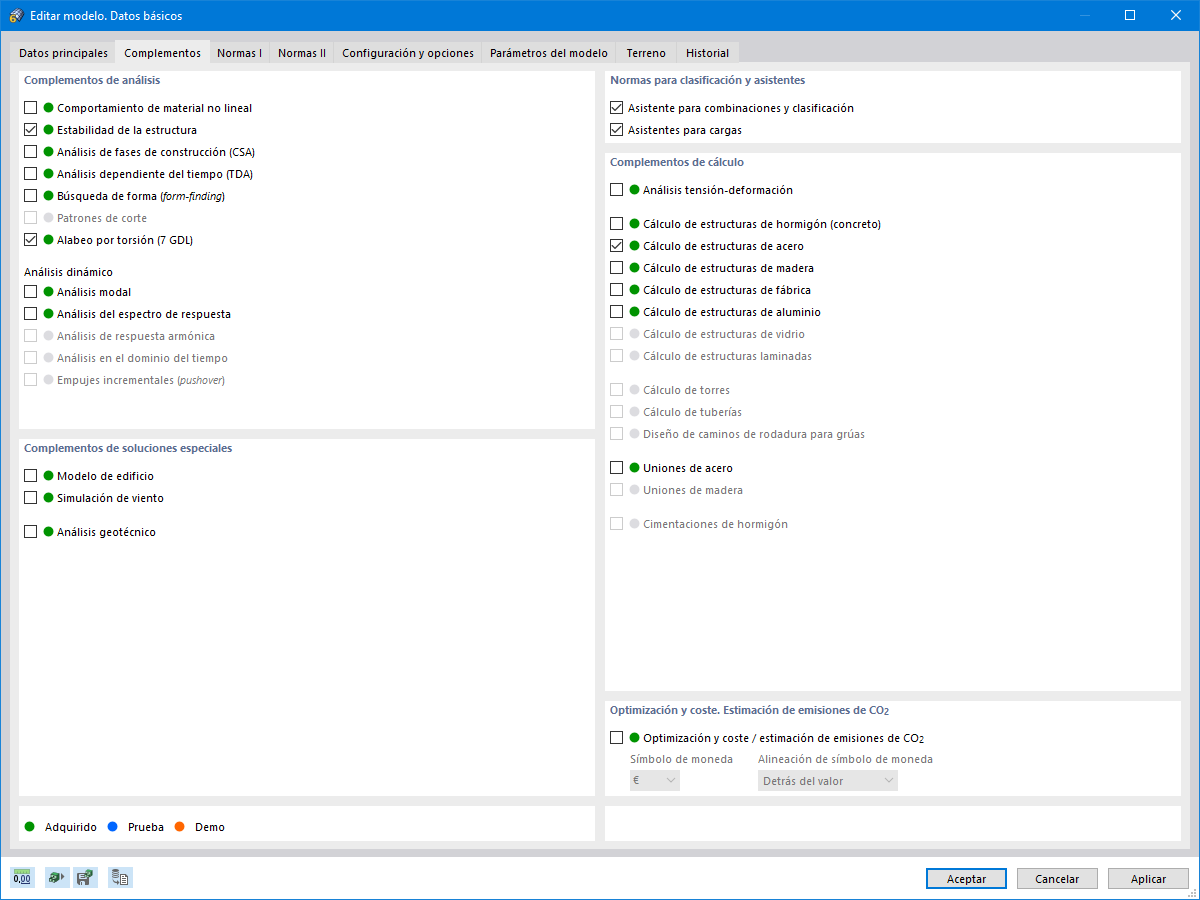Disable the Estabilidad de la estructura checkbox
The width and height of the screenshot is (1200, 900).
coord(29,129)
